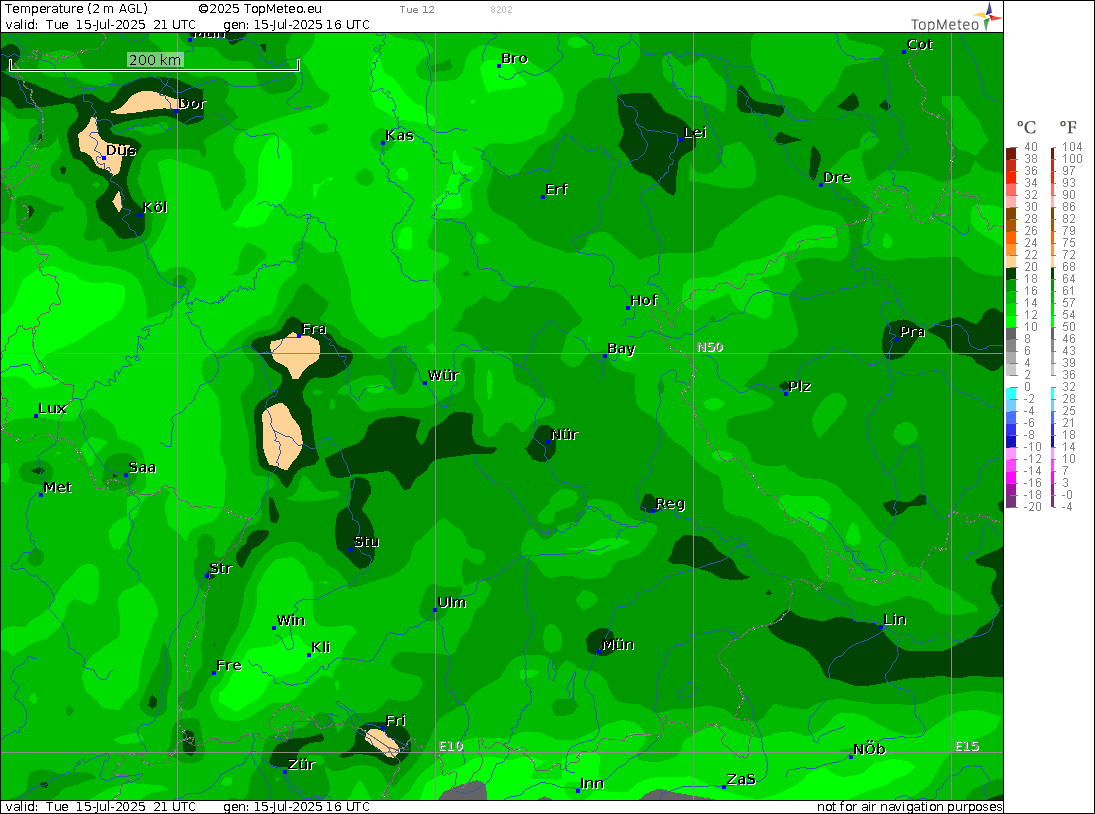Click the Fri city label
The height and width of the screenshot is (814, 1095).
tap(395, 720)
